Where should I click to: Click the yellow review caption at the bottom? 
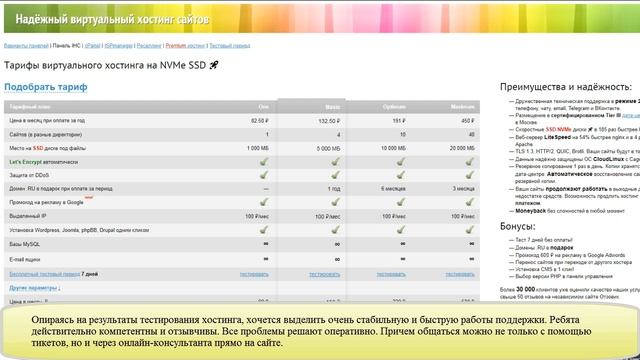click(320, 331)
